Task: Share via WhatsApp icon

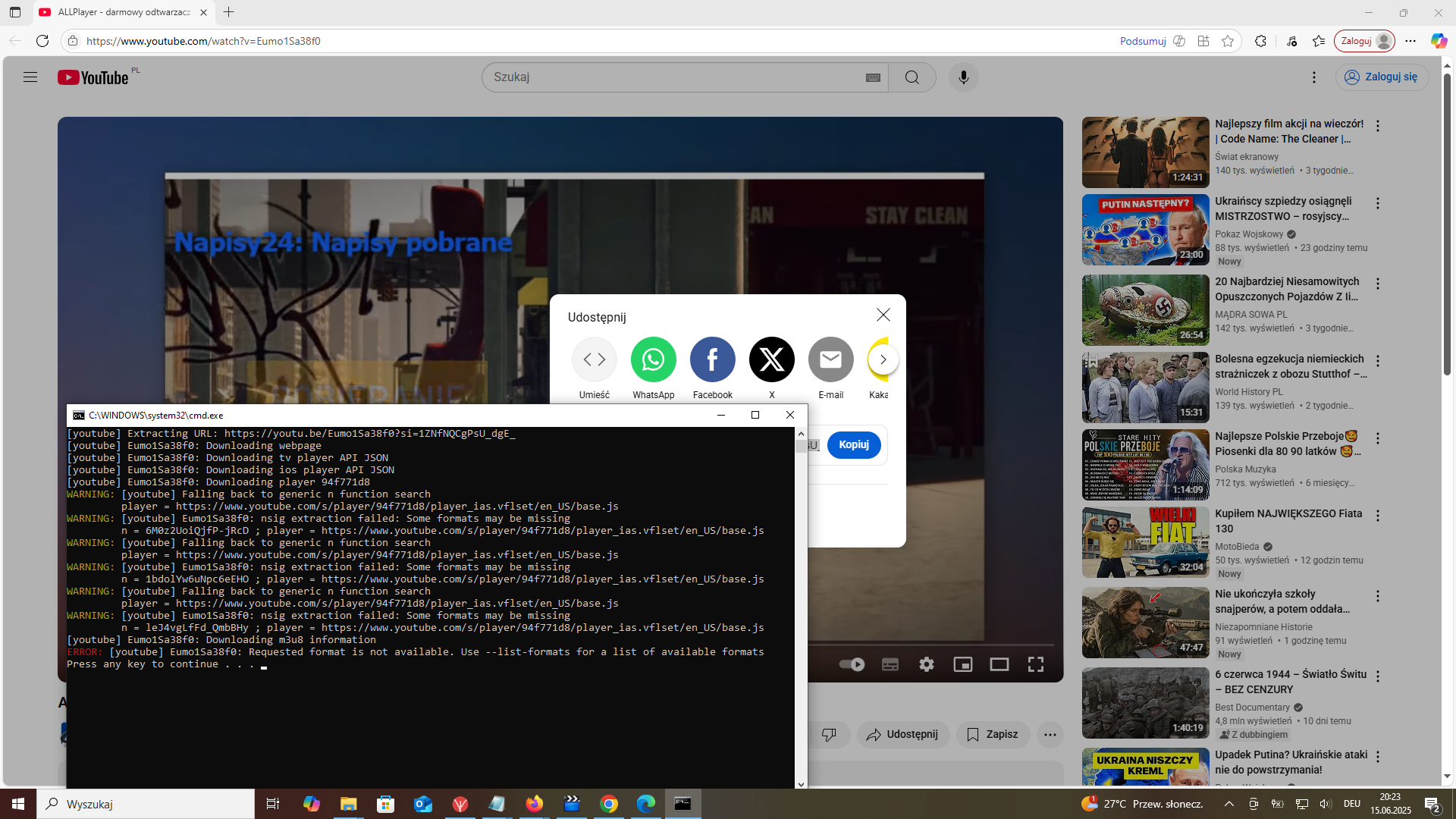Action: (653, 360)
